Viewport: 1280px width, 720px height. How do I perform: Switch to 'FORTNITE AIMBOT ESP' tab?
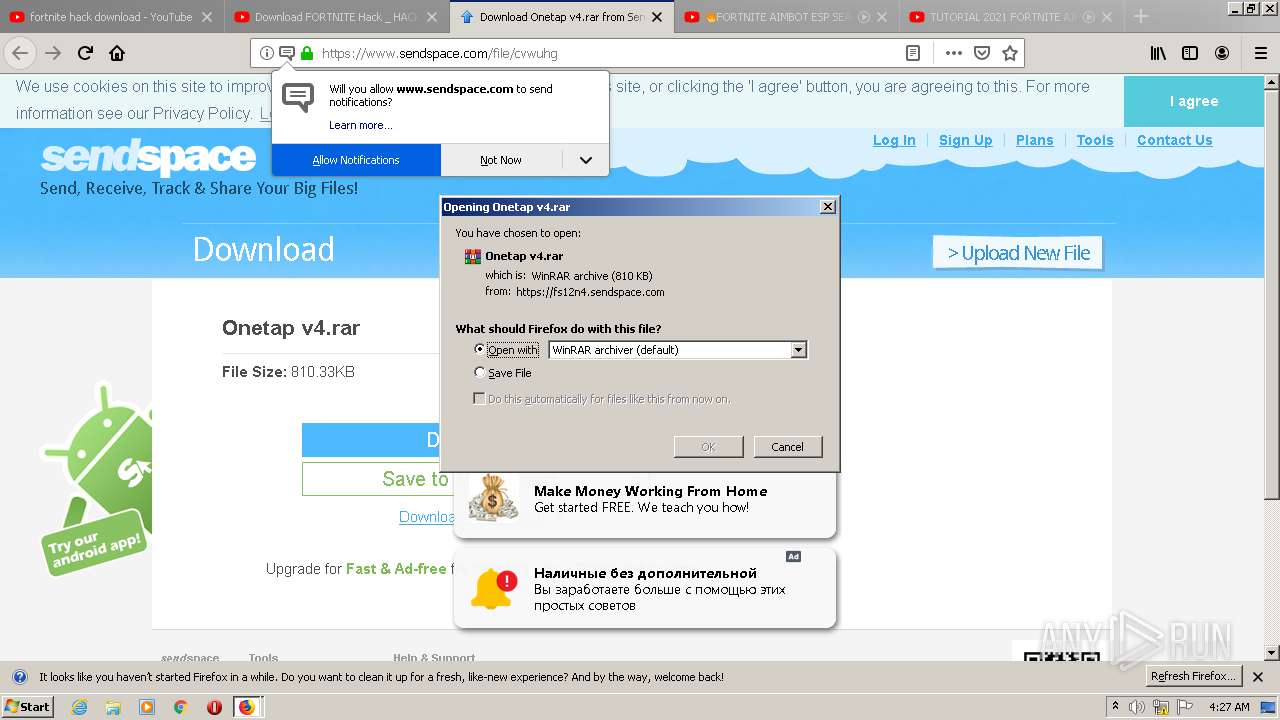tap(787, 17)
